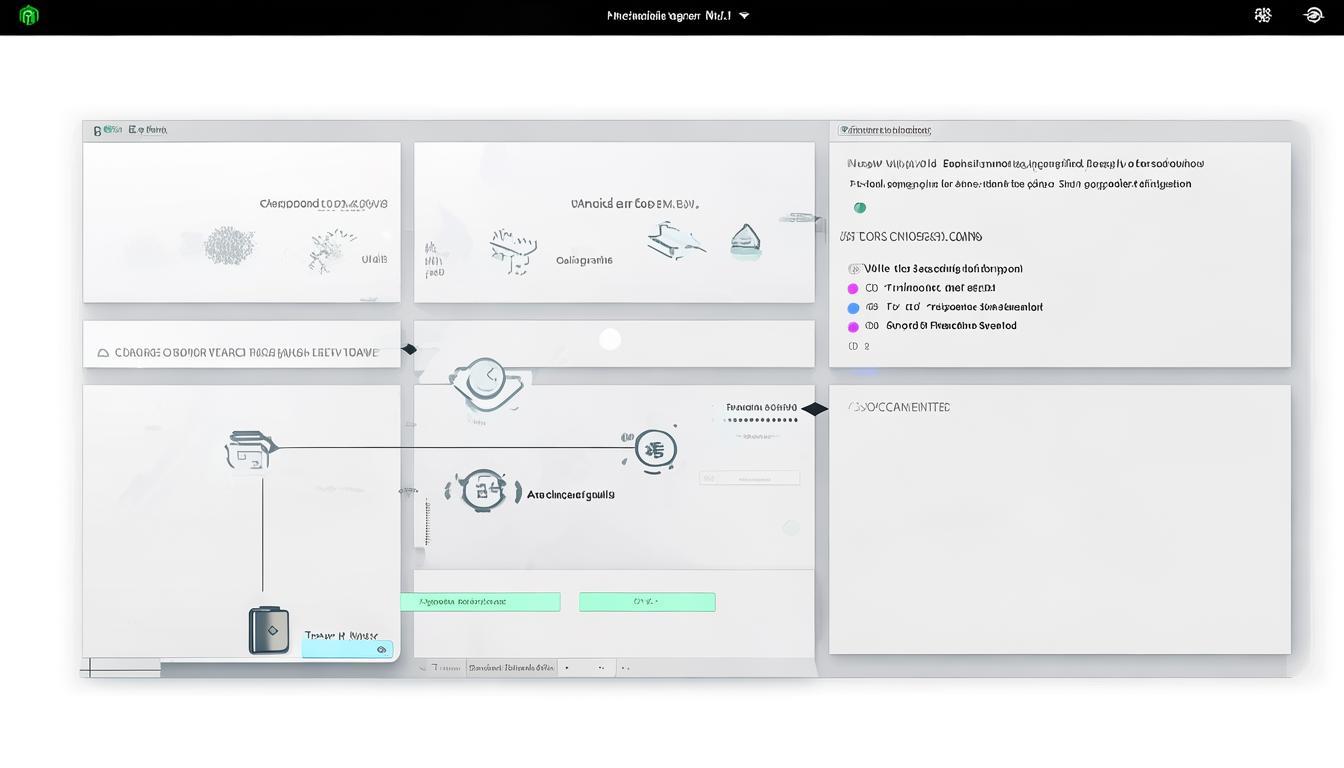
Task: Expand the row with triangle icon on left
Action: coord(103,353)
